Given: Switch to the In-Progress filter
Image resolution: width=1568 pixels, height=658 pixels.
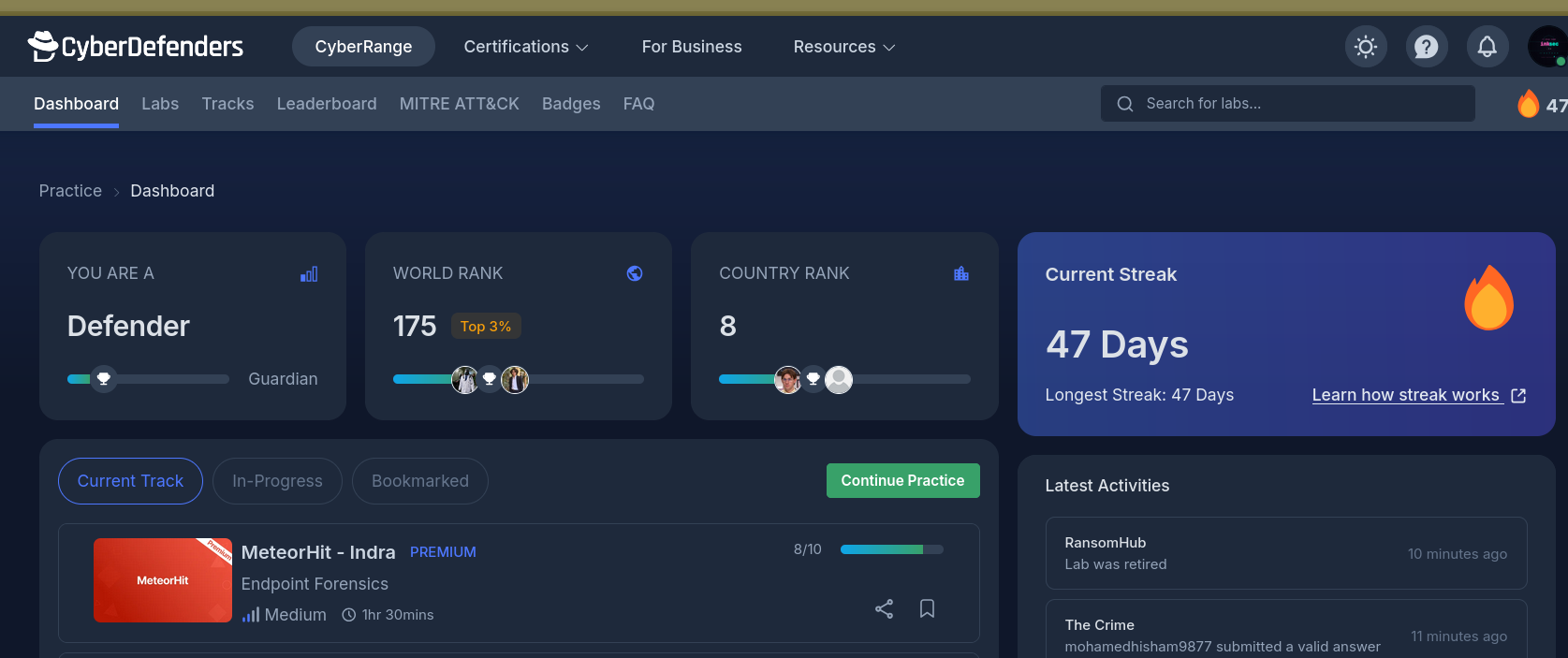Looking at the screenshot, I should (277, 481).
